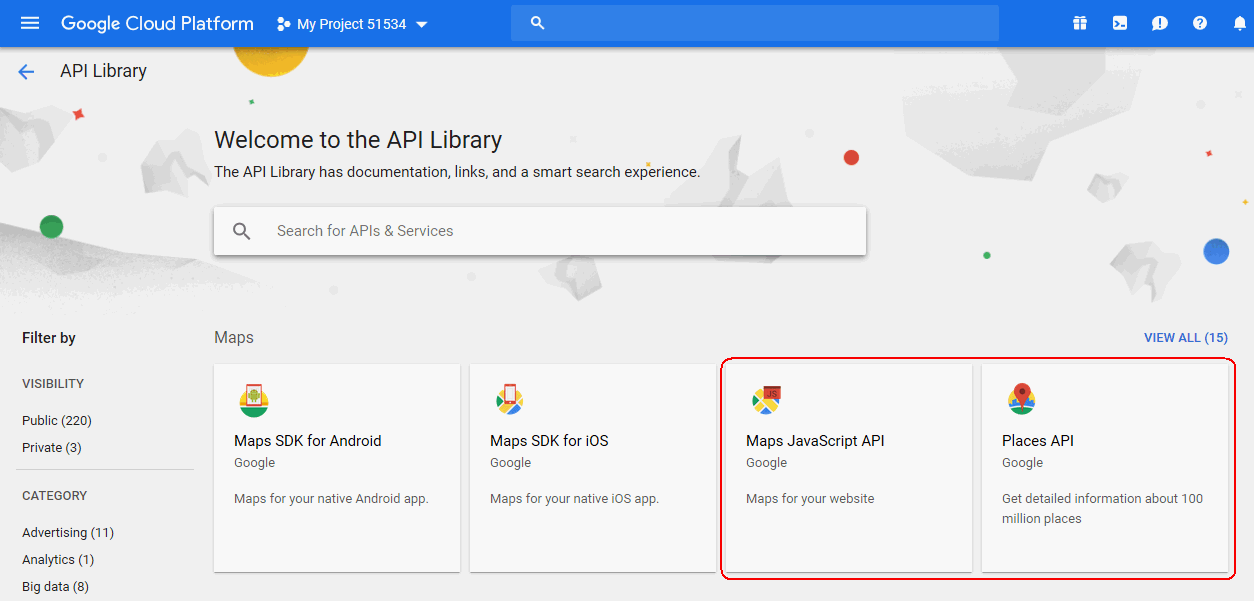Activate Cloud Shell terminal icon
The height and width of the screenshot is (601, 1254).
[x=1120, y=23]
